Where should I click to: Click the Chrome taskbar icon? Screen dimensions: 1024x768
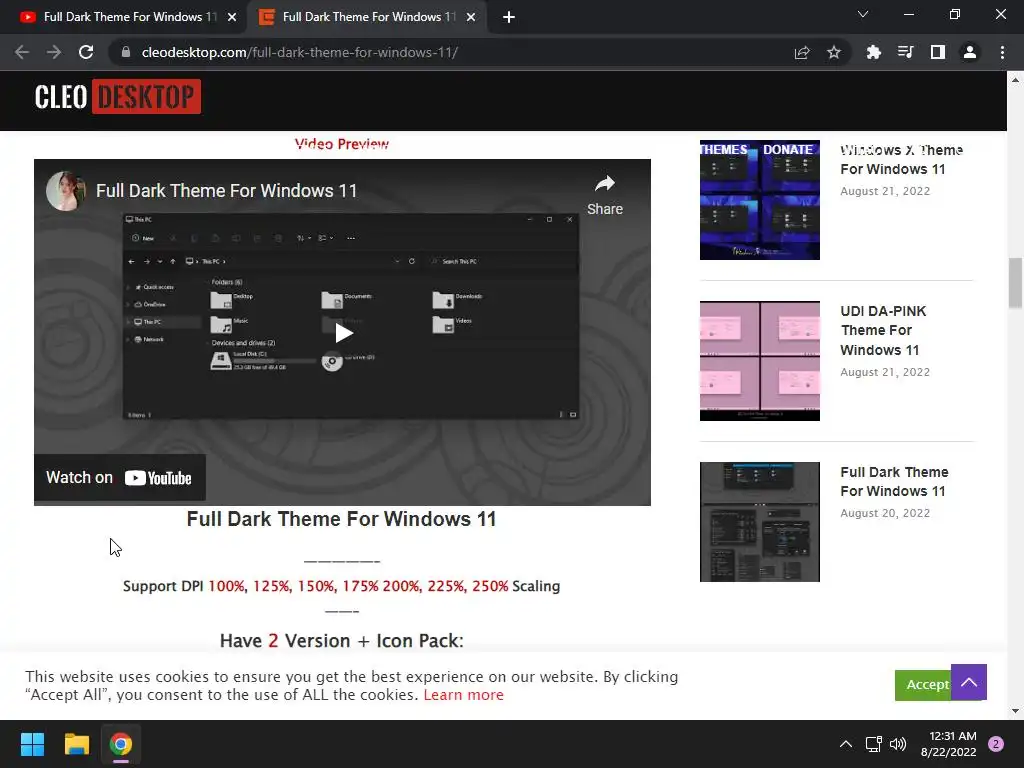point(121,744)
